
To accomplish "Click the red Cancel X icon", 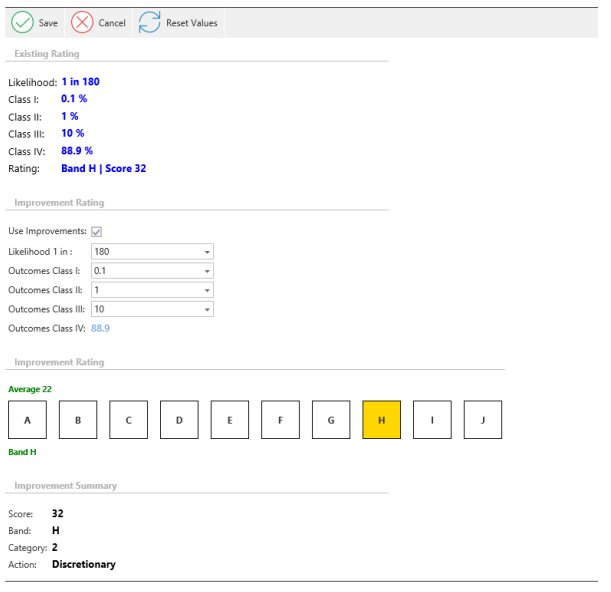I will pyautogui.click(x=83, y=23).
